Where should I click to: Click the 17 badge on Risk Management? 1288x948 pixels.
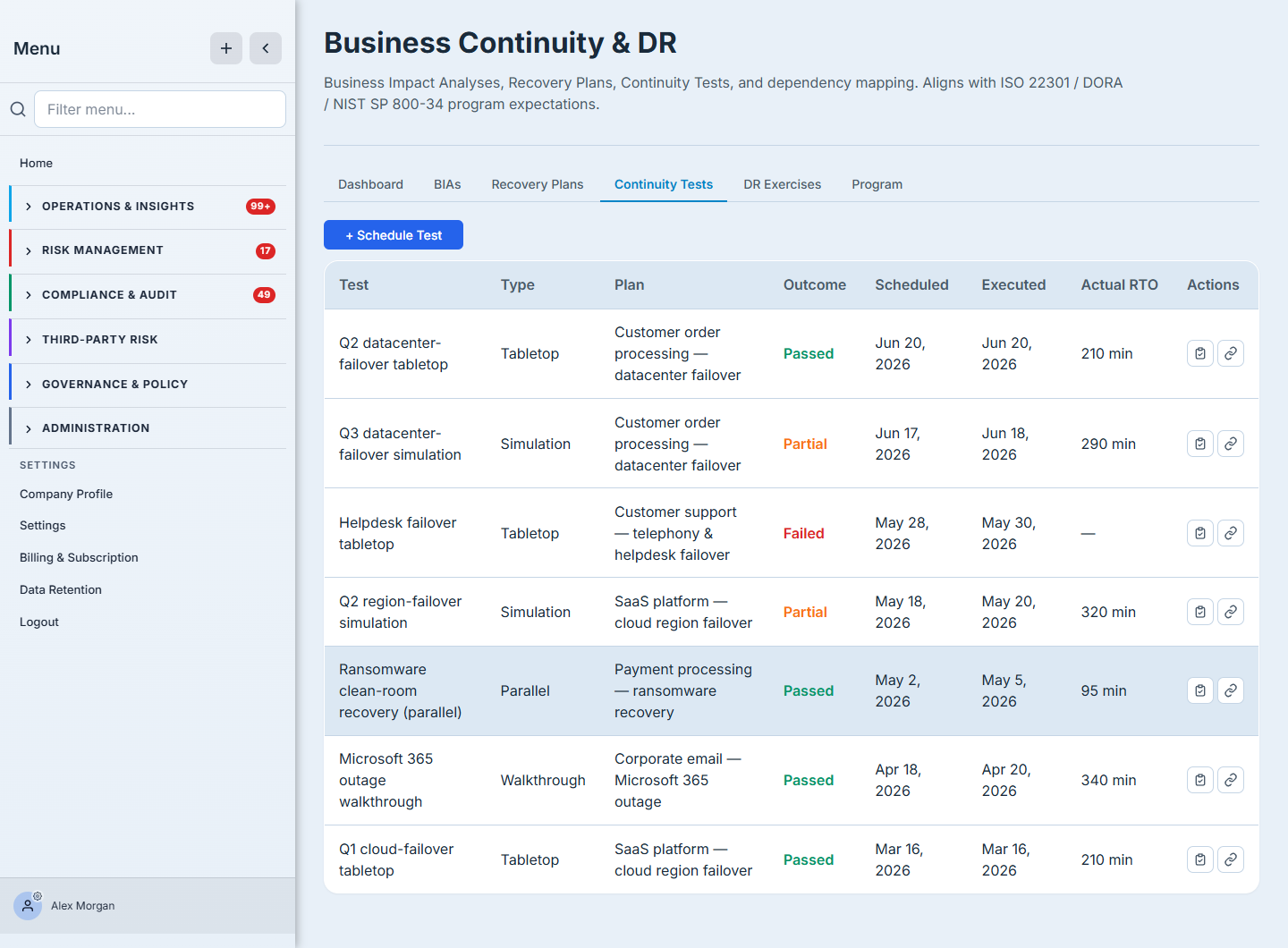tap(266, 250)
